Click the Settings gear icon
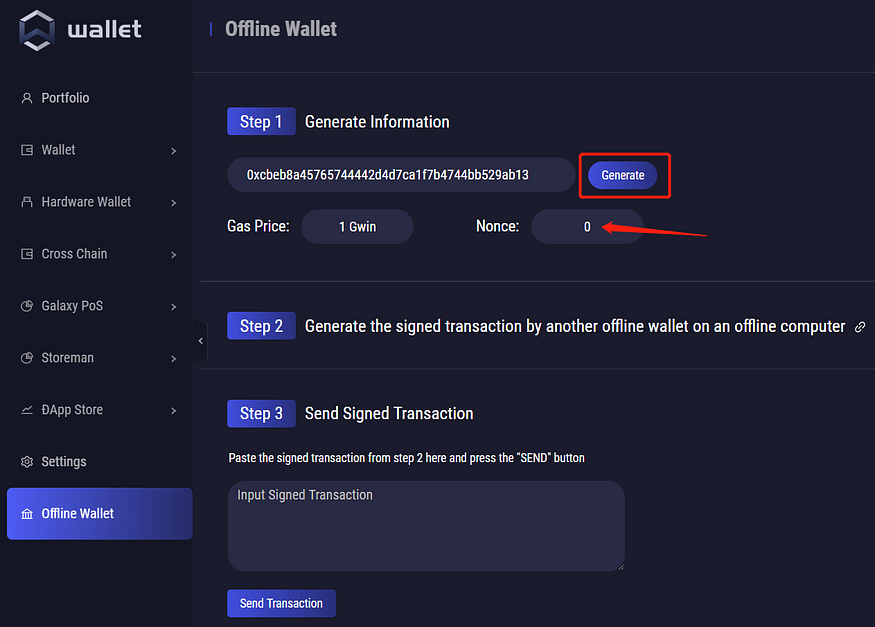 tap(27, 462)
